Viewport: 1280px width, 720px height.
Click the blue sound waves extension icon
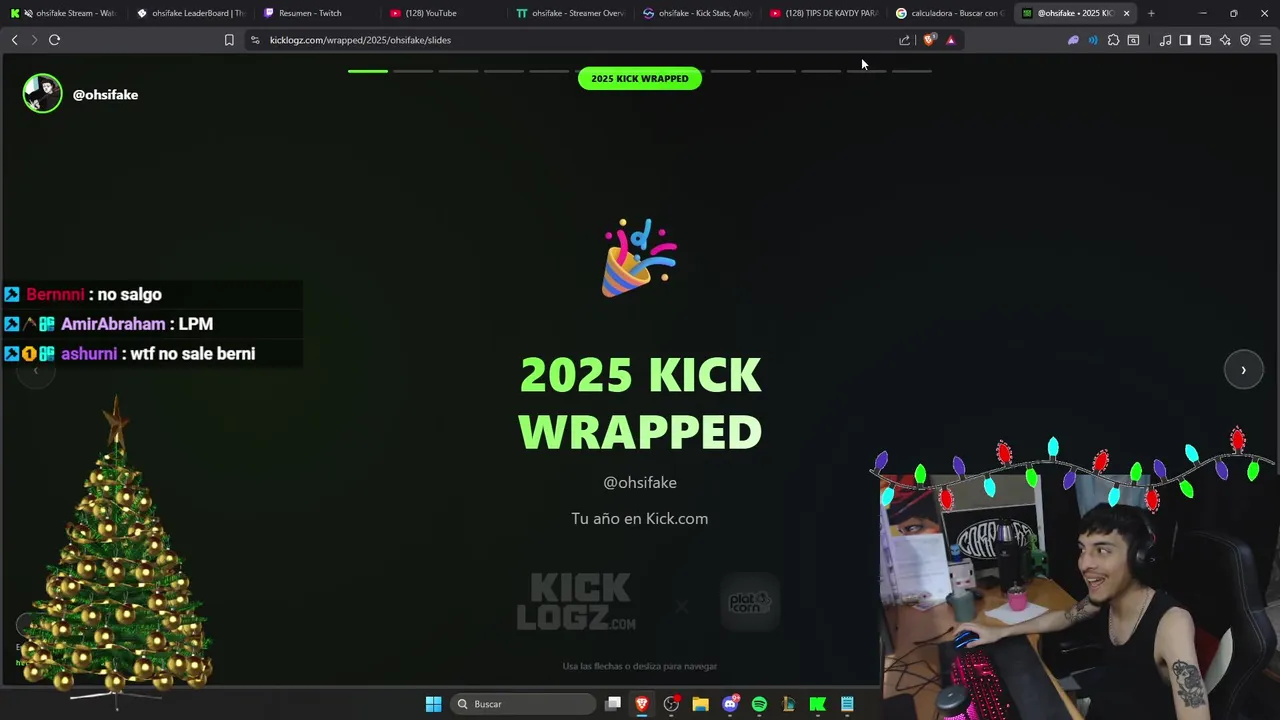[x=1093, y=40]
